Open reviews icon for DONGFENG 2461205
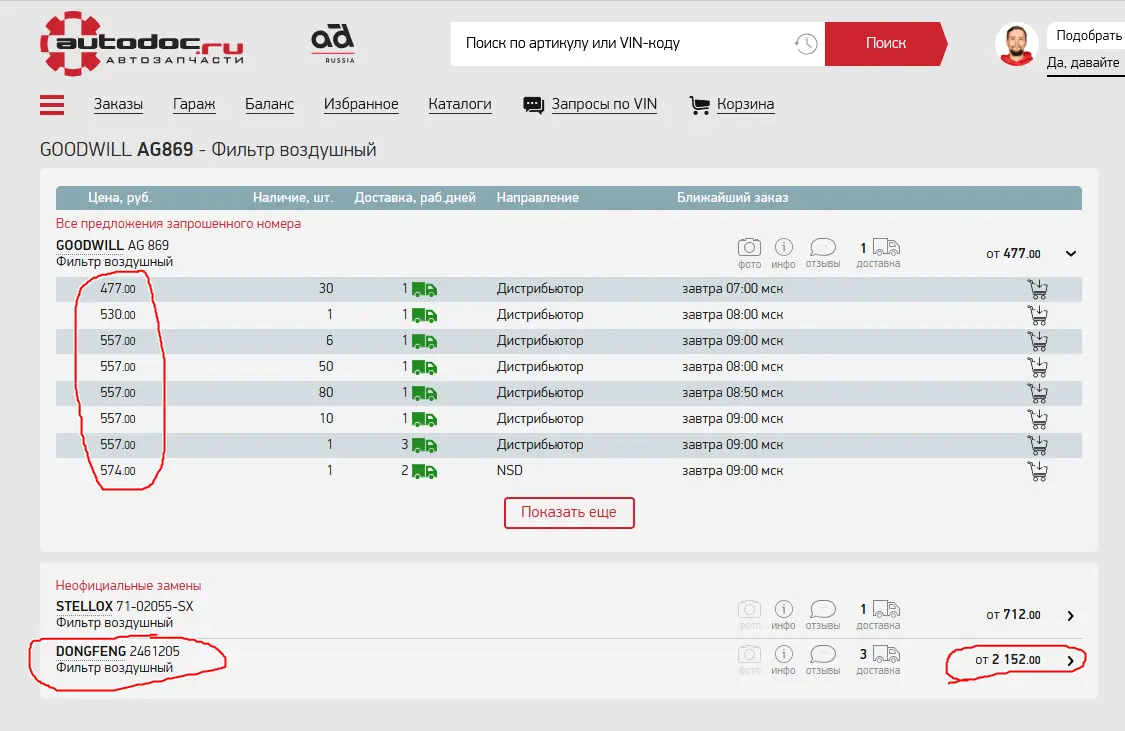Image resolution: width=1125 pixels, height=731 pixels. point(823,654)
